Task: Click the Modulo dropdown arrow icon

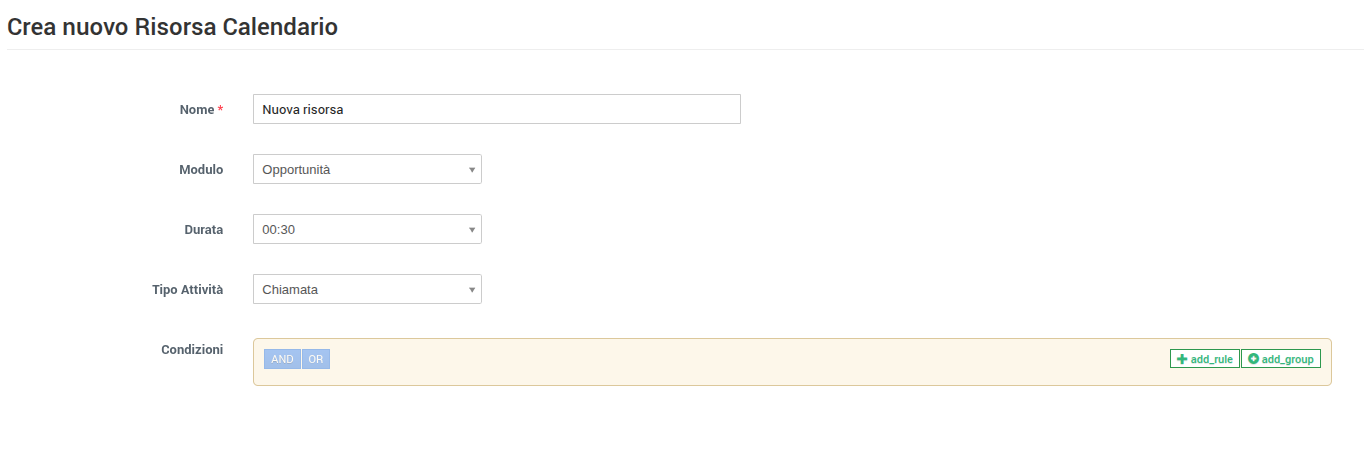Action: tap(471, 170)
